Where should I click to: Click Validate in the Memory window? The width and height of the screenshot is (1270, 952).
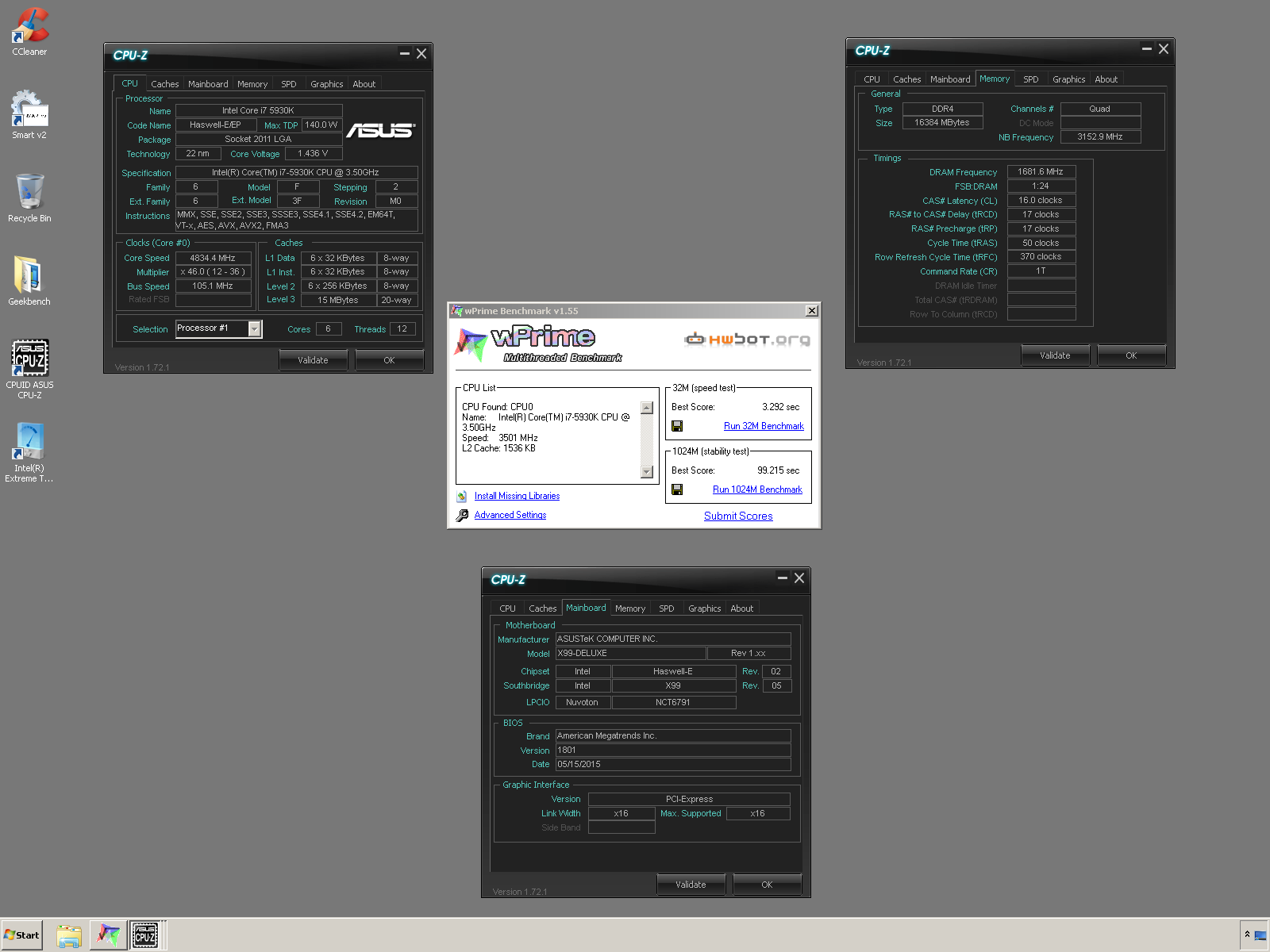(1055, 355)
